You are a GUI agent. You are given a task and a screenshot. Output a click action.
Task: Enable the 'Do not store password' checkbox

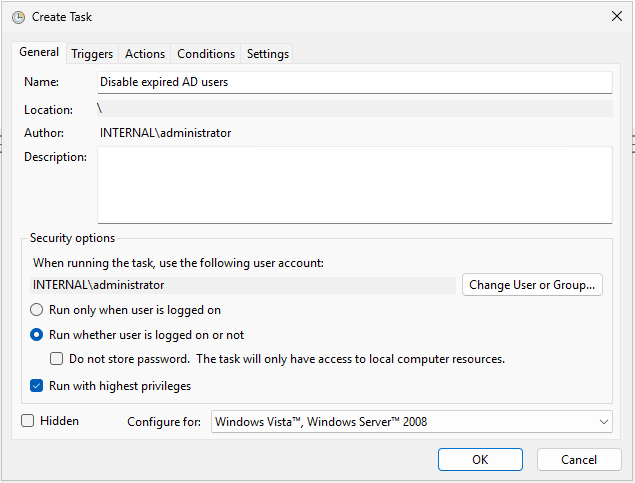click(57, 359)
